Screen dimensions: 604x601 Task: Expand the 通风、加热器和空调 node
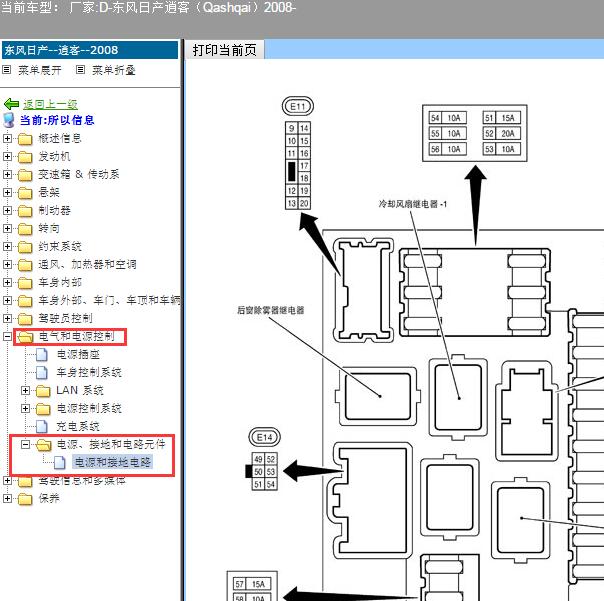[x=7, y=264]
